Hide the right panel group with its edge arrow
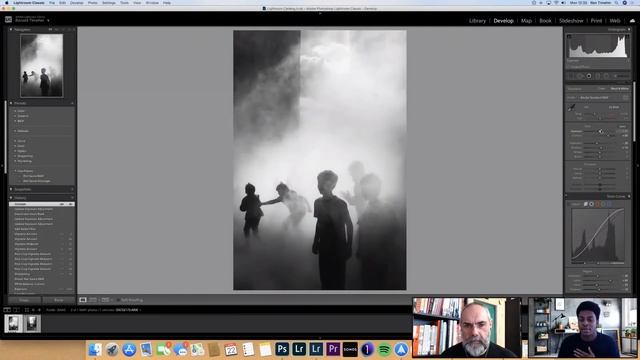 pyautogui.click(x=638, y=166)
